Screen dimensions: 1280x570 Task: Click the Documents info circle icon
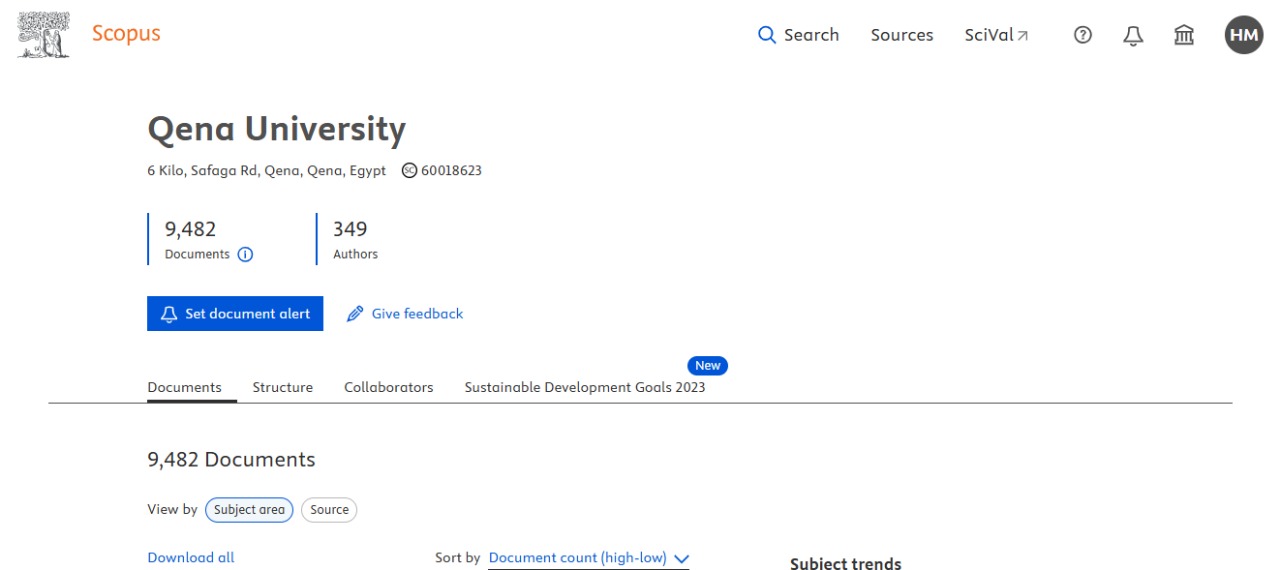coord(245,254)
